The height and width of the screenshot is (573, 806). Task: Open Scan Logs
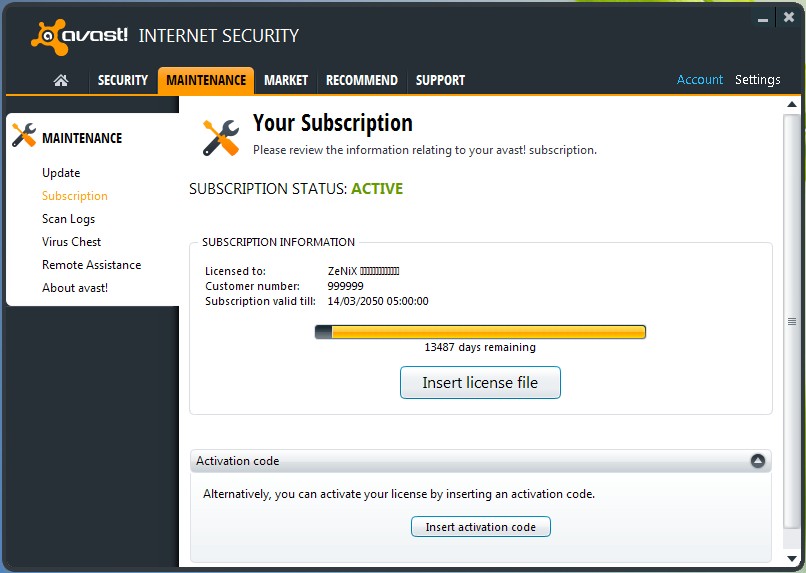(x=68, y=219)
